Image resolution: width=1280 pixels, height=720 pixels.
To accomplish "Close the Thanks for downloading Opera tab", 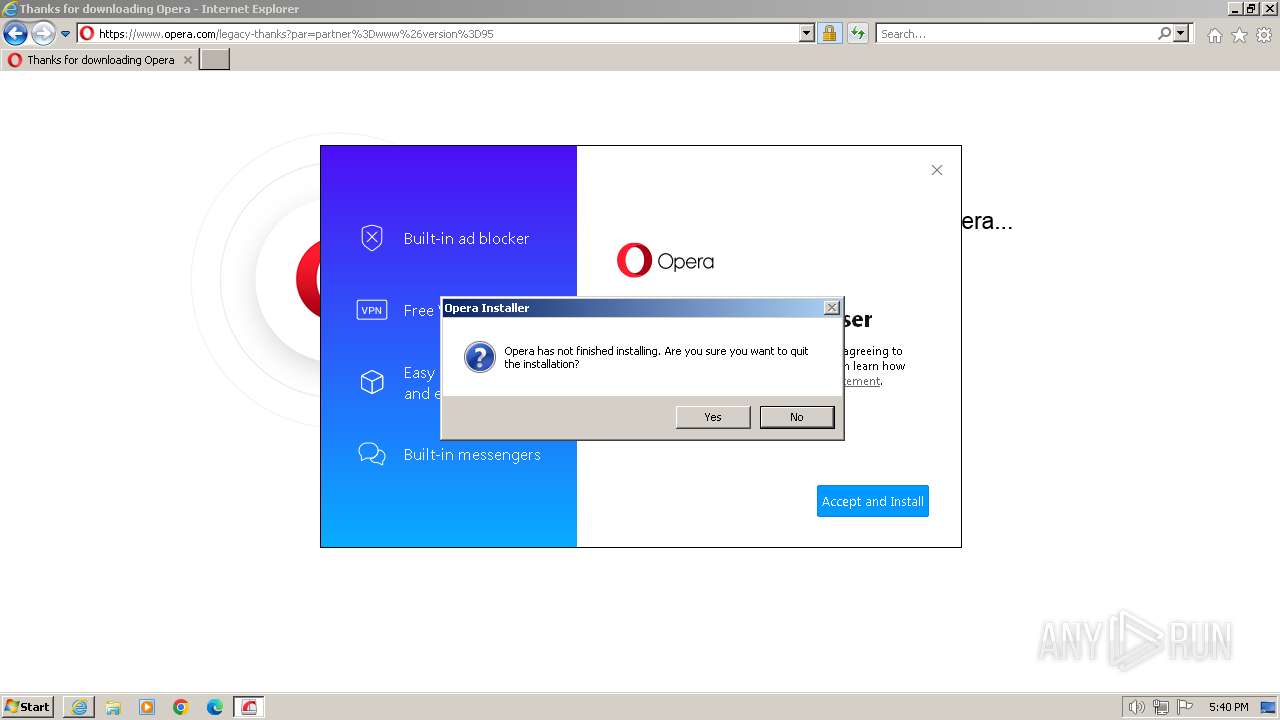I will (187, 60).
